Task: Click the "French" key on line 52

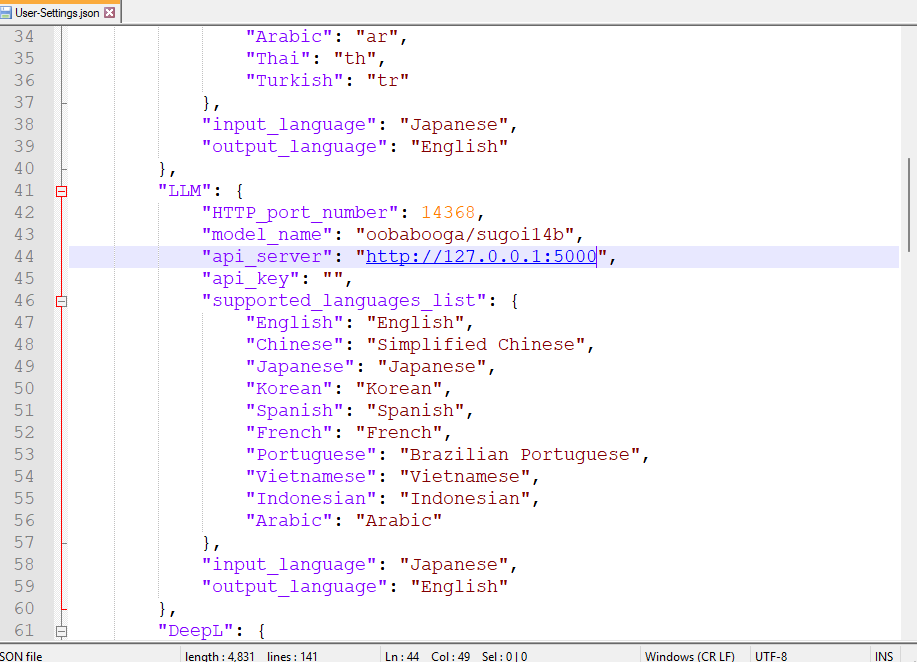Action: 289,432
